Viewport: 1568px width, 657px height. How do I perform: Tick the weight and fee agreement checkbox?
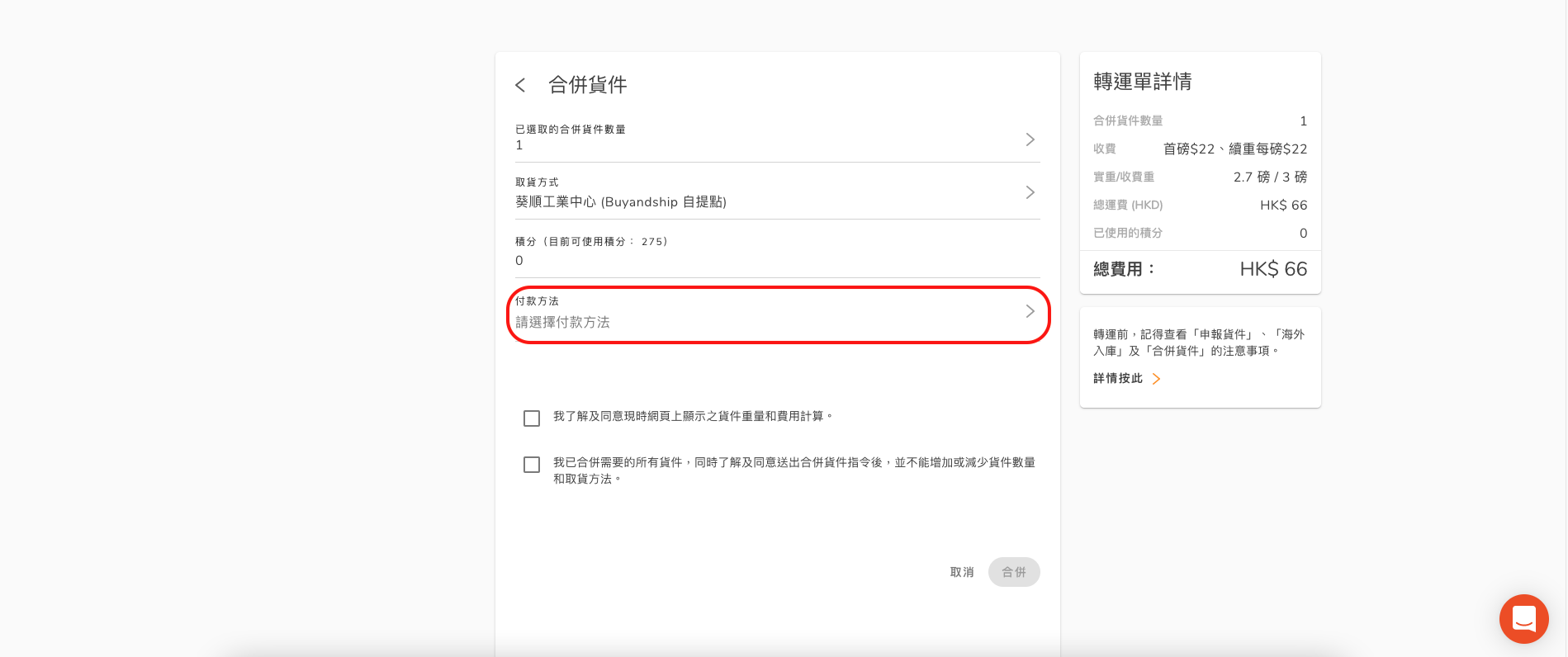click(x=532, y=418)
